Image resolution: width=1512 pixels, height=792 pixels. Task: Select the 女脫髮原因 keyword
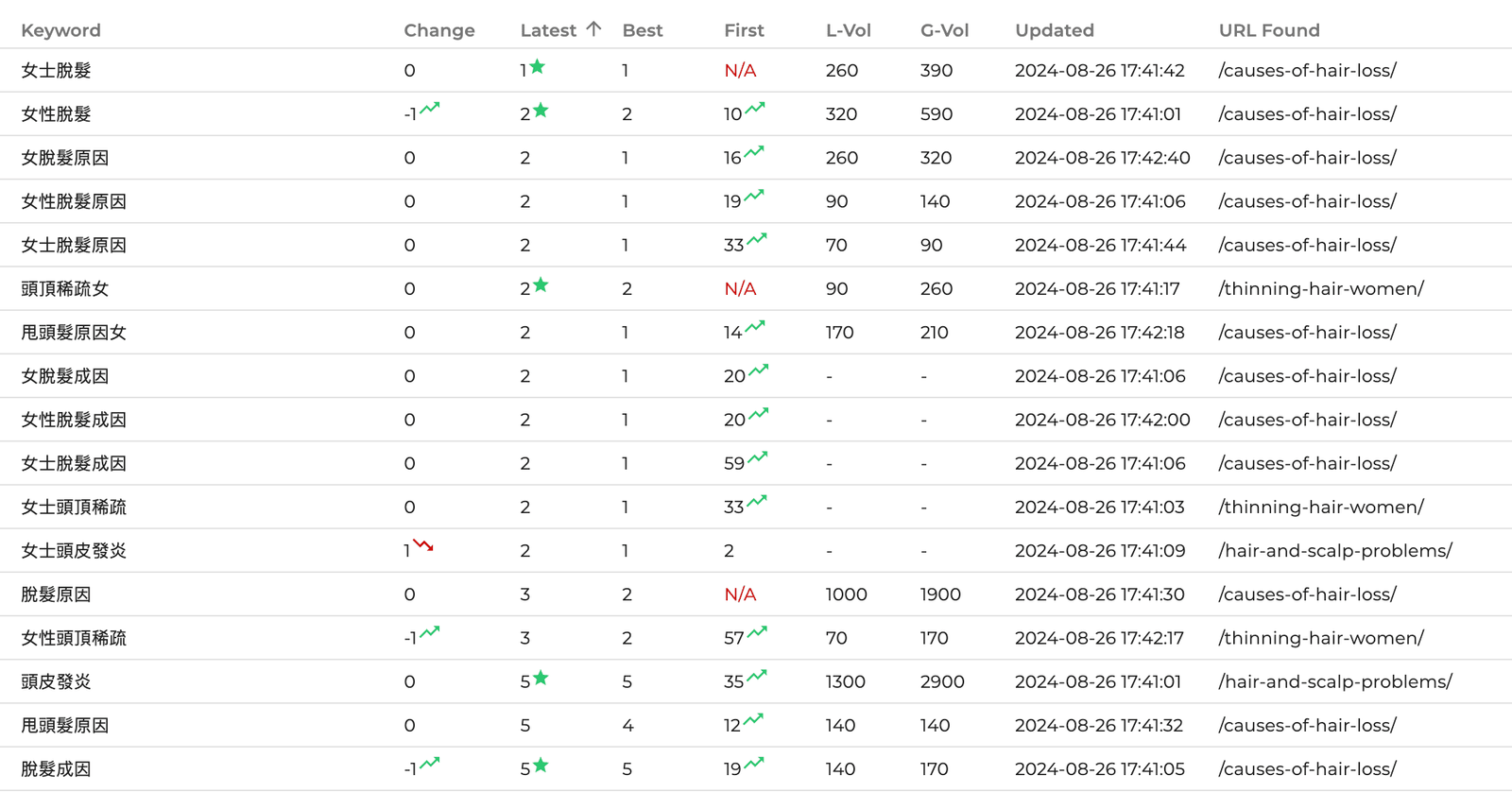(64, 158)
